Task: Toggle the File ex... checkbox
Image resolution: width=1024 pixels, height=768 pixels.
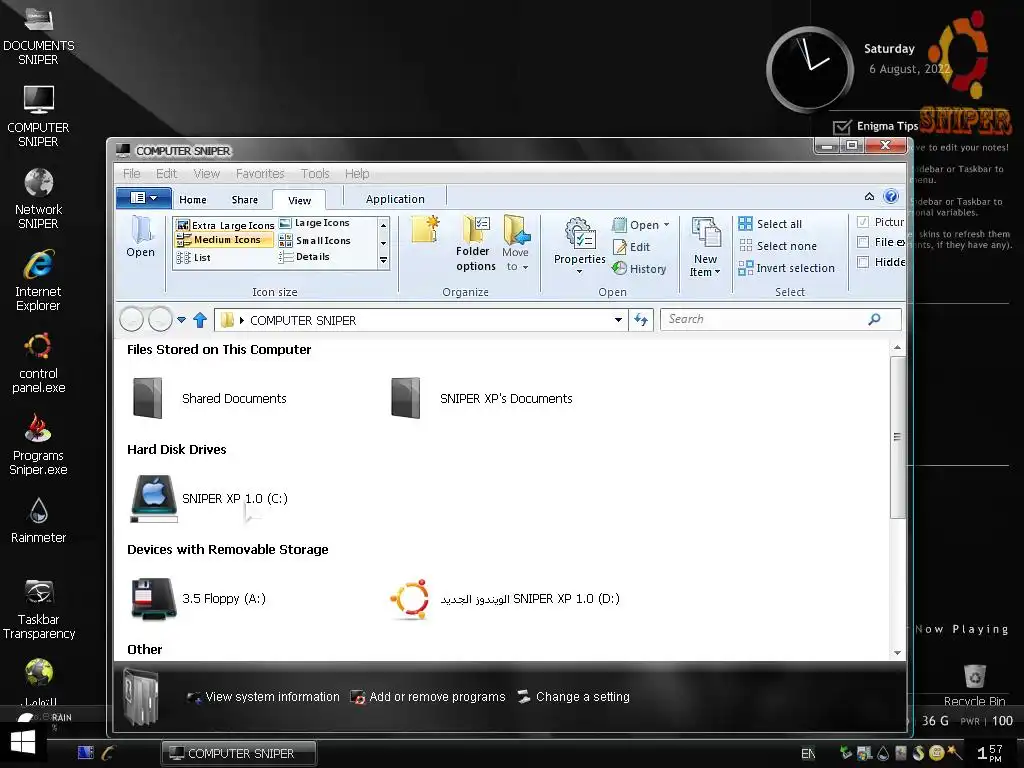Action: point(863,242)
